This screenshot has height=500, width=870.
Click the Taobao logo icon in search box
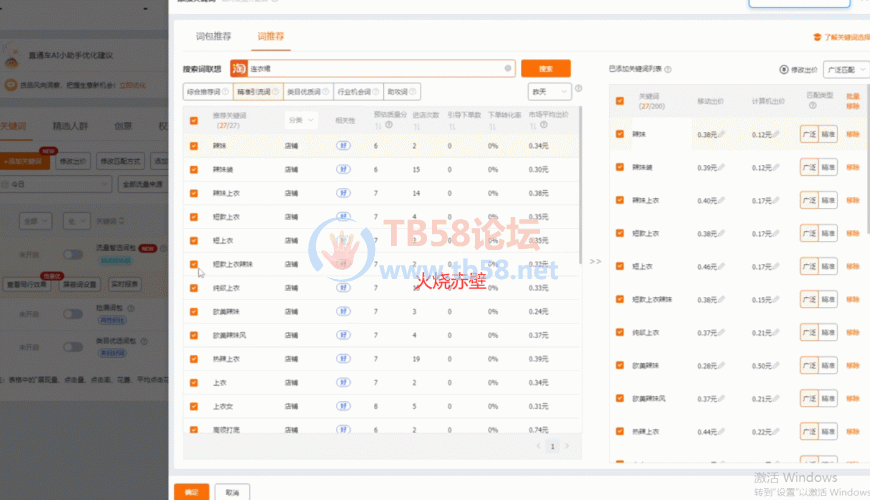[x=239, y=69]
